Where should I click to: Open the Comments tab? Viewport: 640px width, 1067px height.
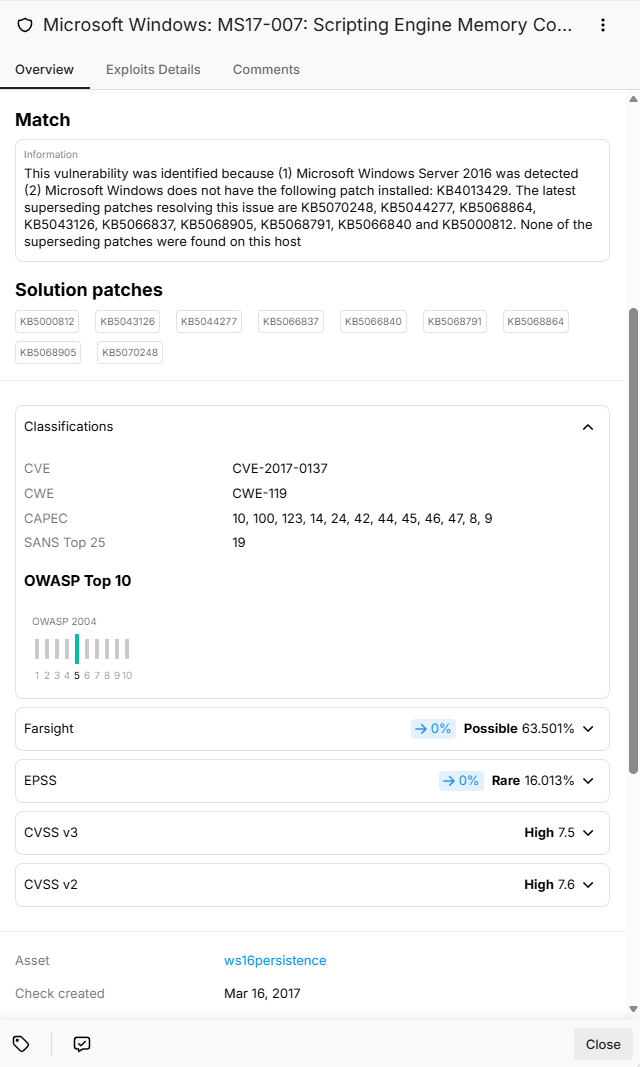tap(266, 69)
